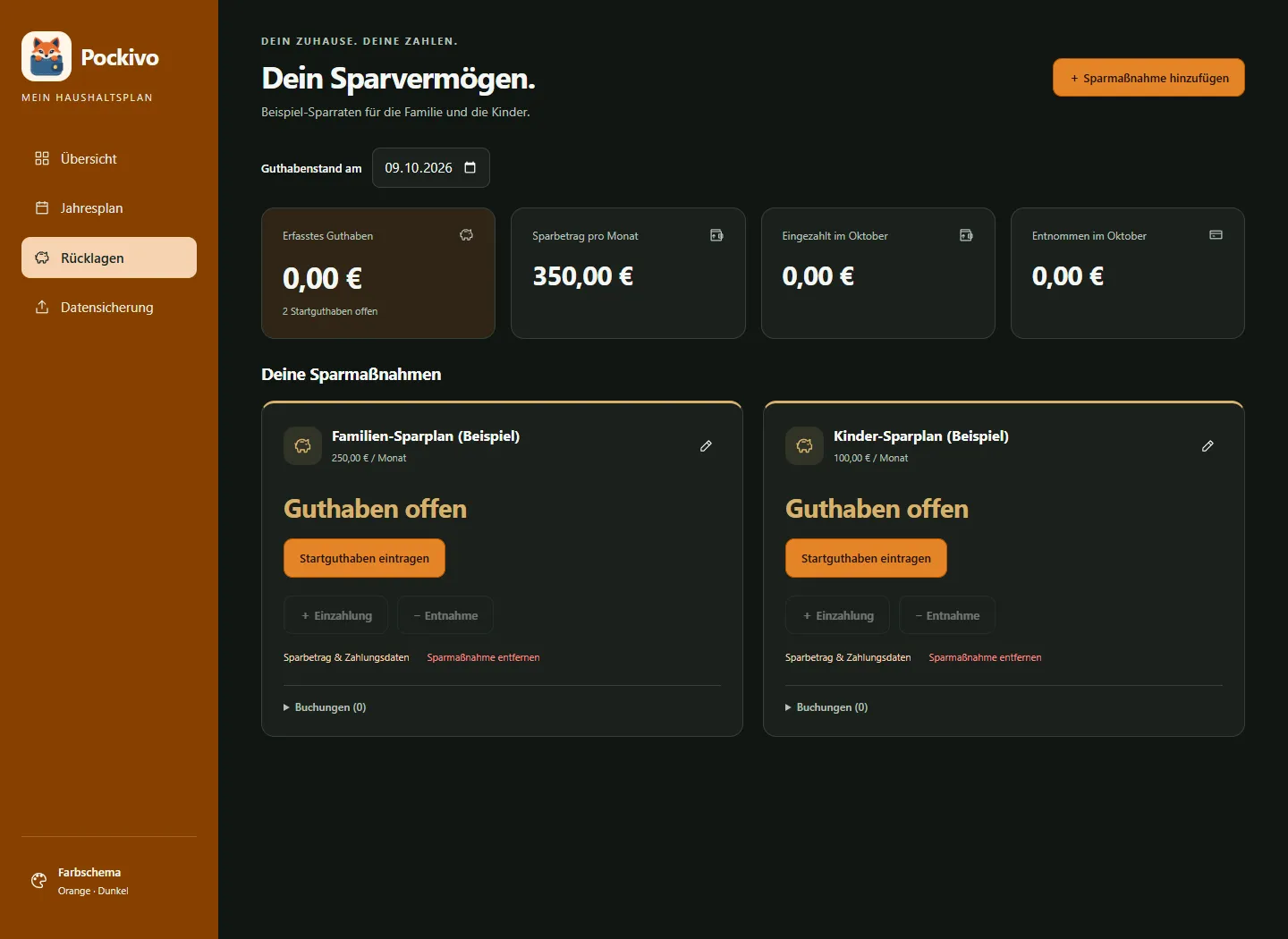Click the piggy bank icon on Erfasstes Guthaben card
1288x939 pixels.
pyautogui.click(x=466, y=235)
